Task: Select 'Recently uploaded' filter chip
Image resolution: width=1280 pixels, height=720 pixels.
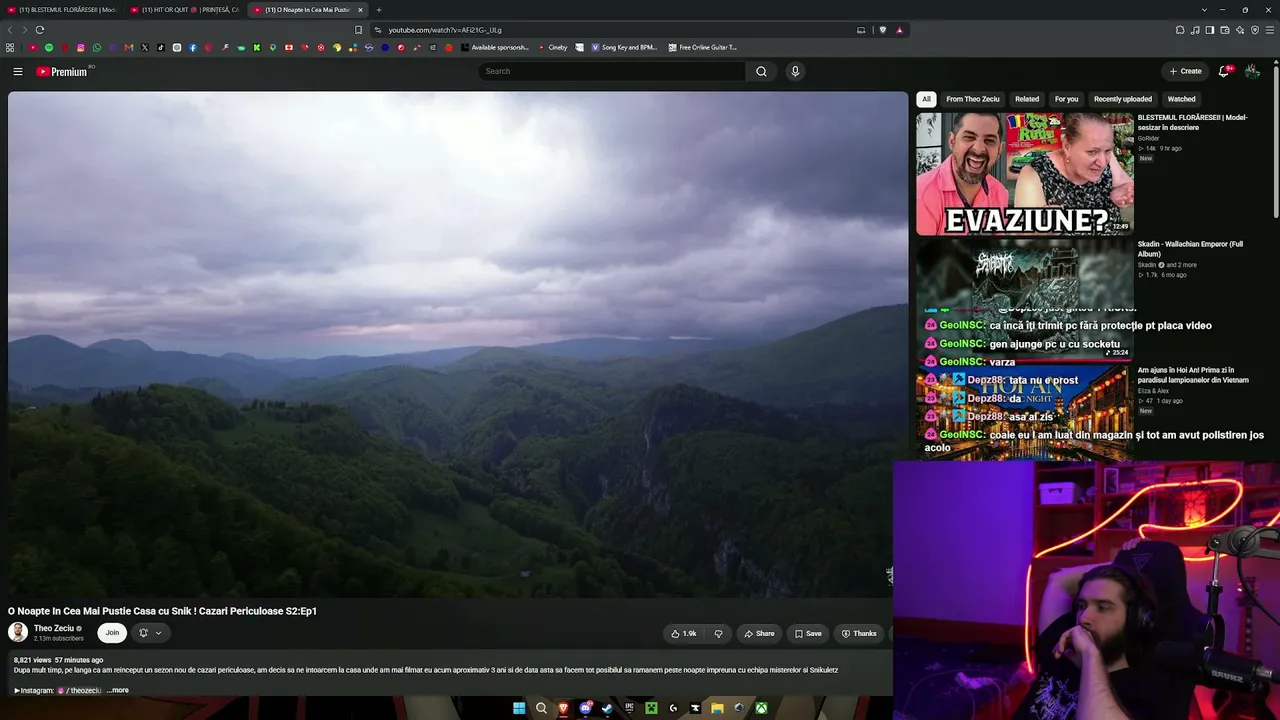Action: pyautogui.click(x=1123, y=99)
